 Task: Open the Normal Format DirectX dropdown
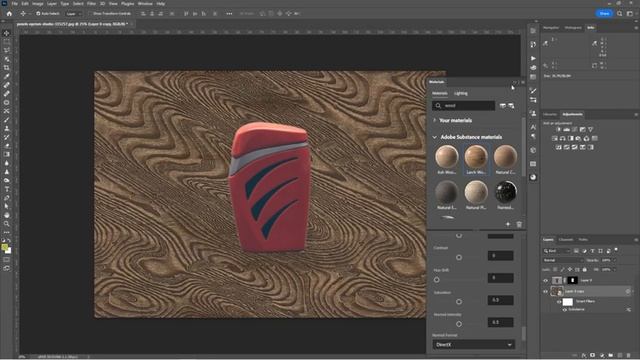[x=473, y=345]
